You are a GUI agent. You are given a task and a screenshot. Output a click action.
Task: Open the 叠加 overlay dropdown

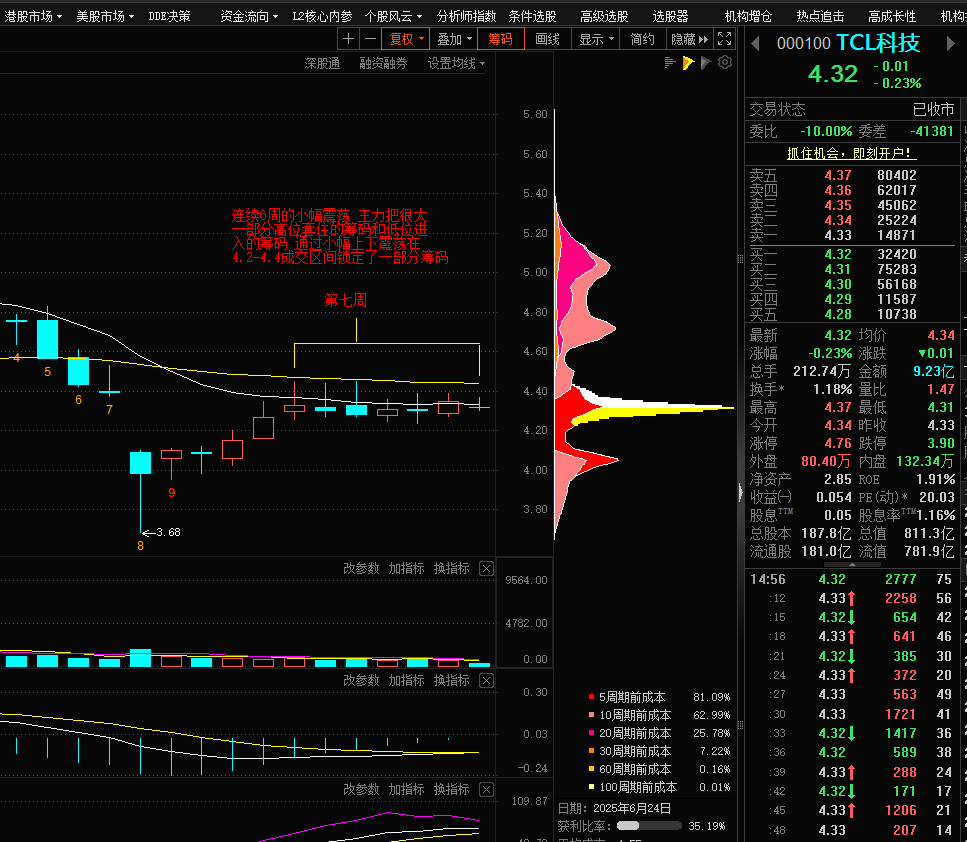point(454,39)
